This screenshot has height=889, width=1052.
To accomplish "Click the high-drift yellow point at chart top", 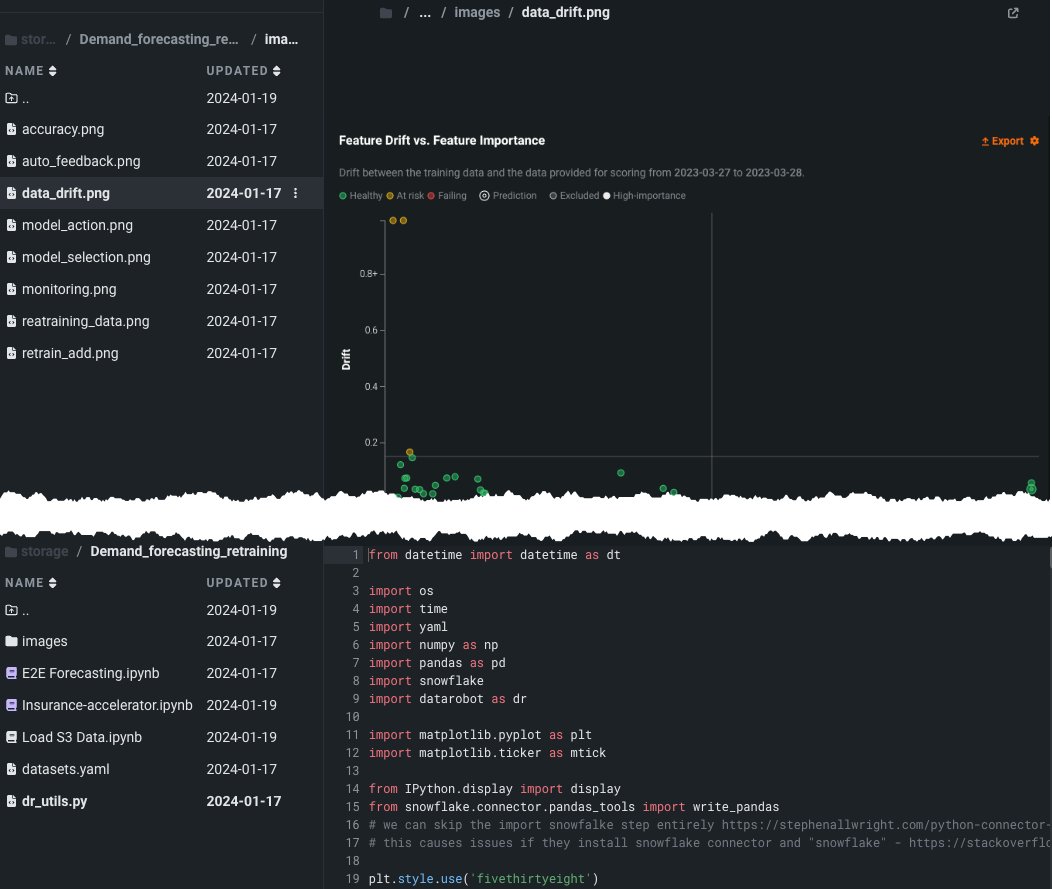I will tap(393, 220).
